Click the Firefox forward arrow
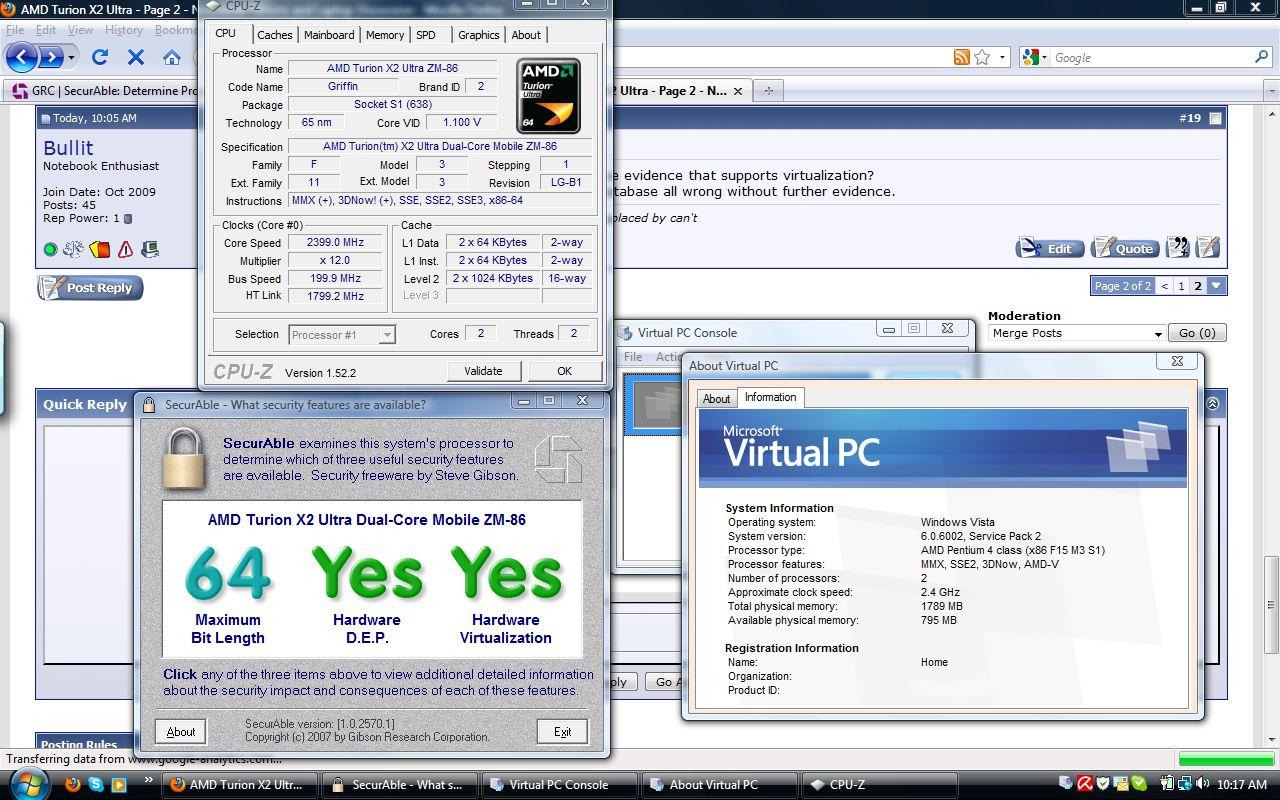 point(51,57)
